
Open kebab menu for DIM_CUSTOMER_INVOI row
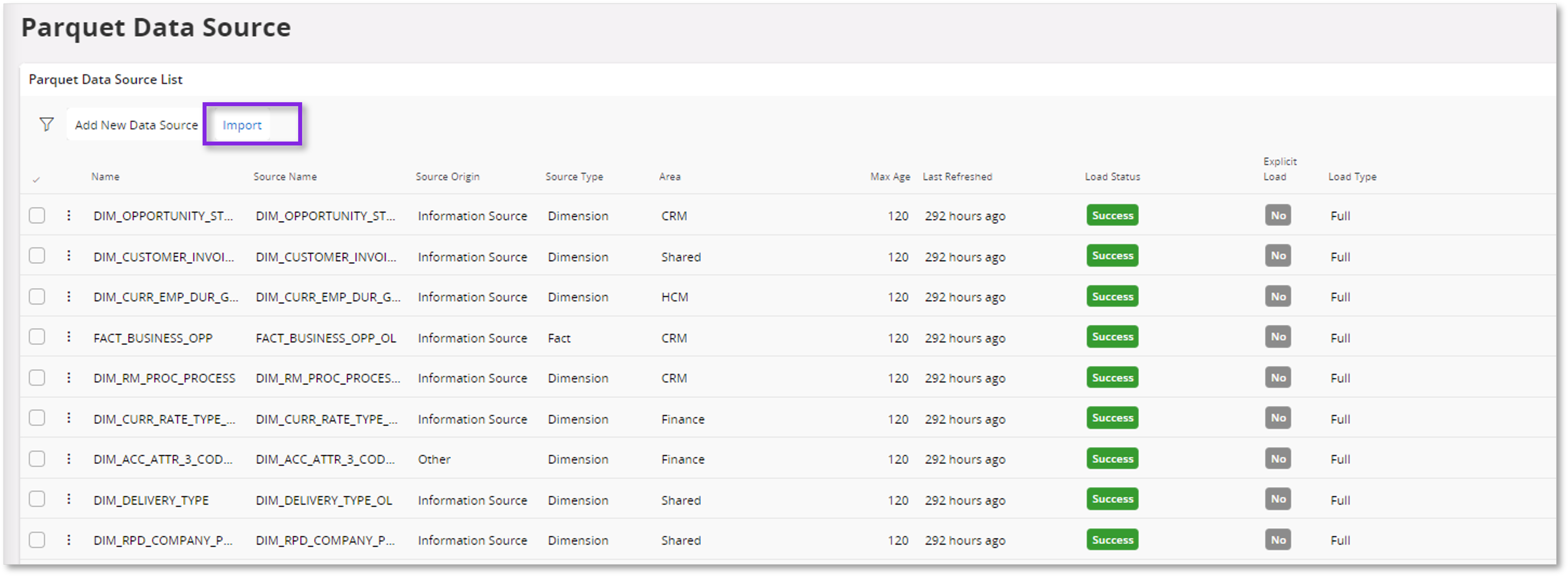[x=69, y=256]
